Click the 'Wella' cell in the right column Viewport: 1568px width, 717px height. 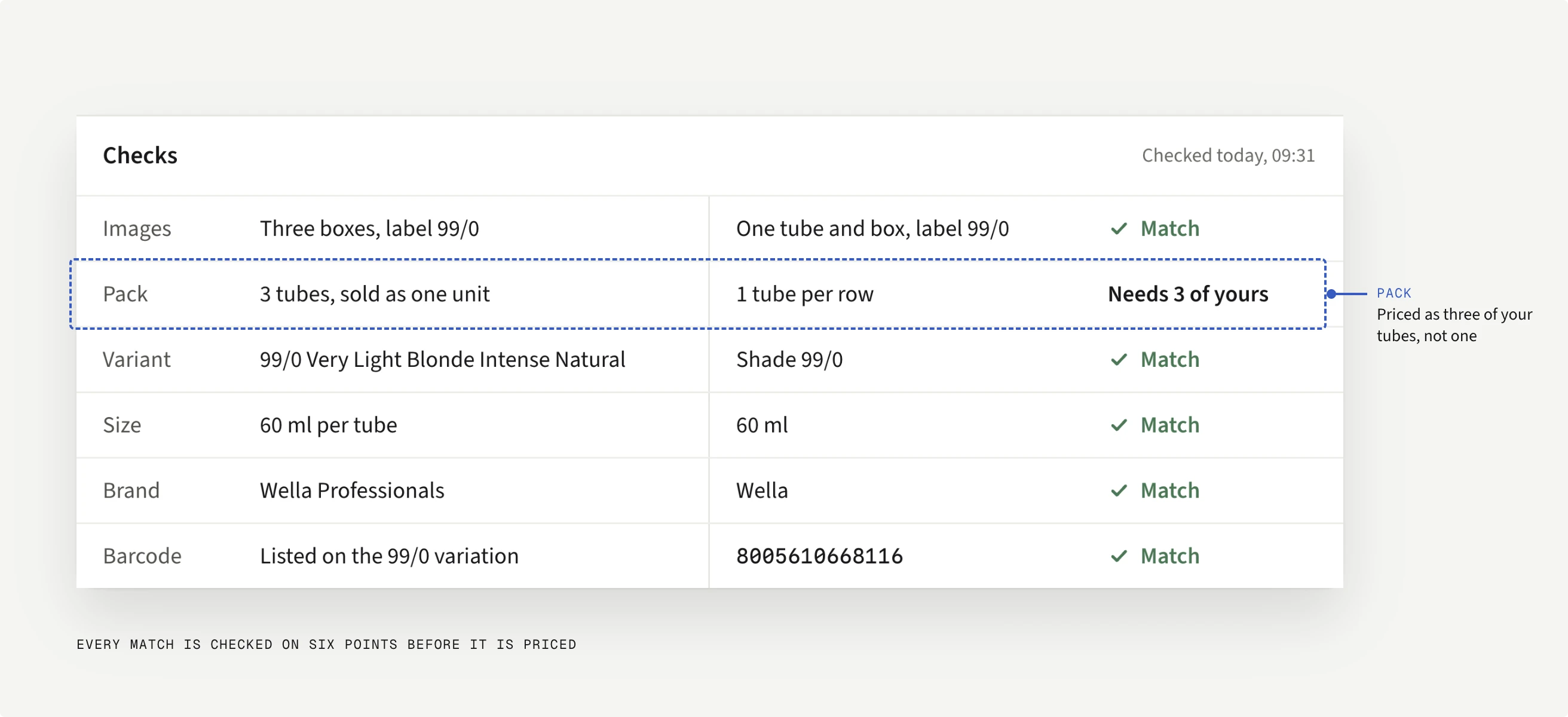(762, 491)
